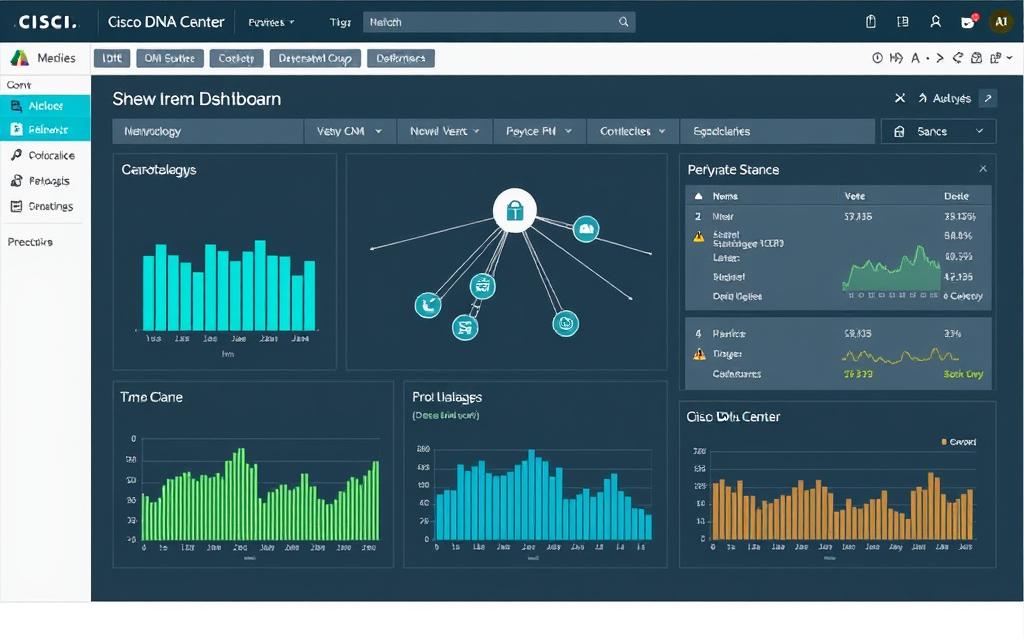Click the Cisco logo in the header
The height and width of the screenshot is (640, 1024).
click(48, 22)
